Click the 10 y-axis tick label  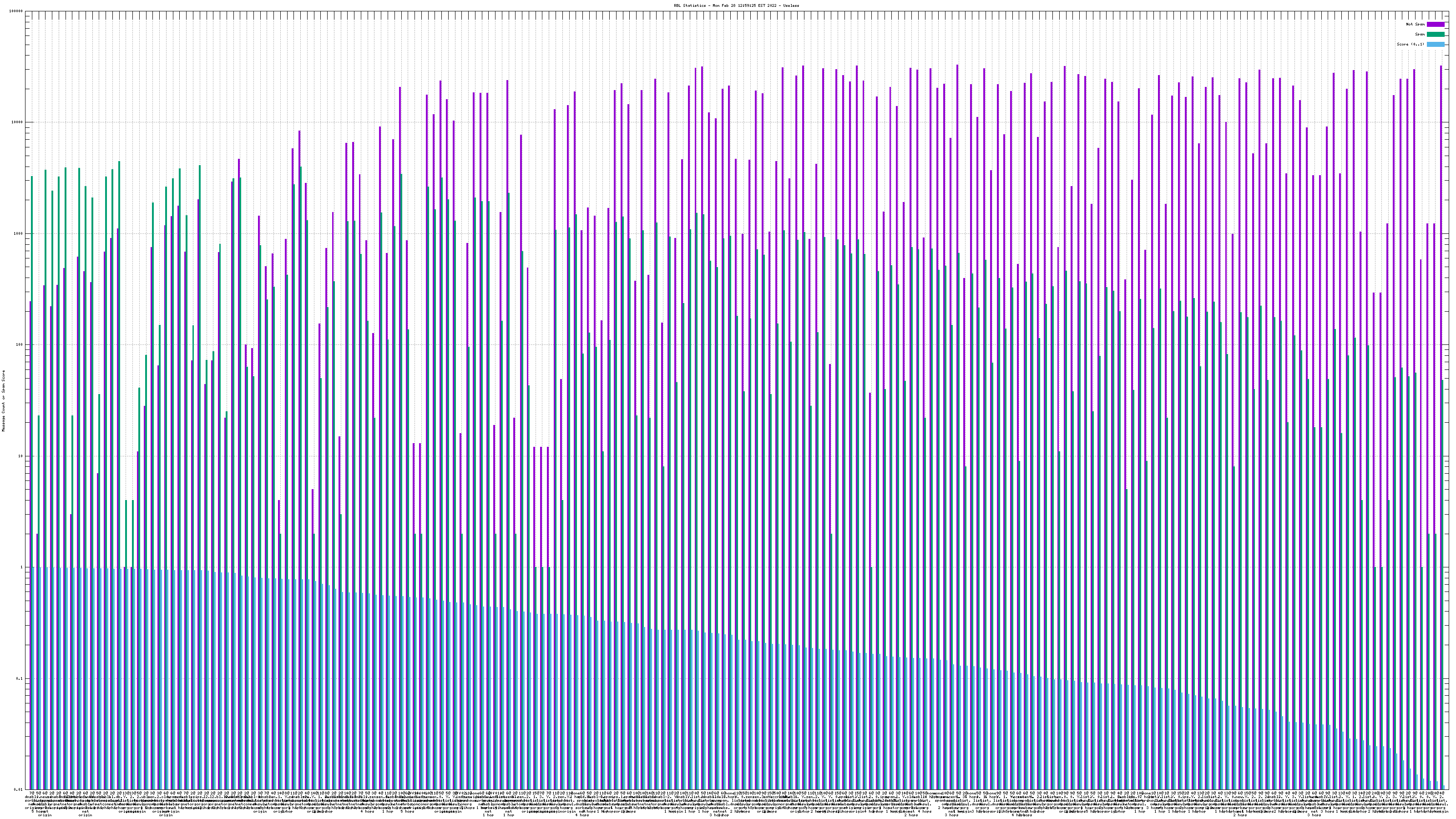(21, 456)
